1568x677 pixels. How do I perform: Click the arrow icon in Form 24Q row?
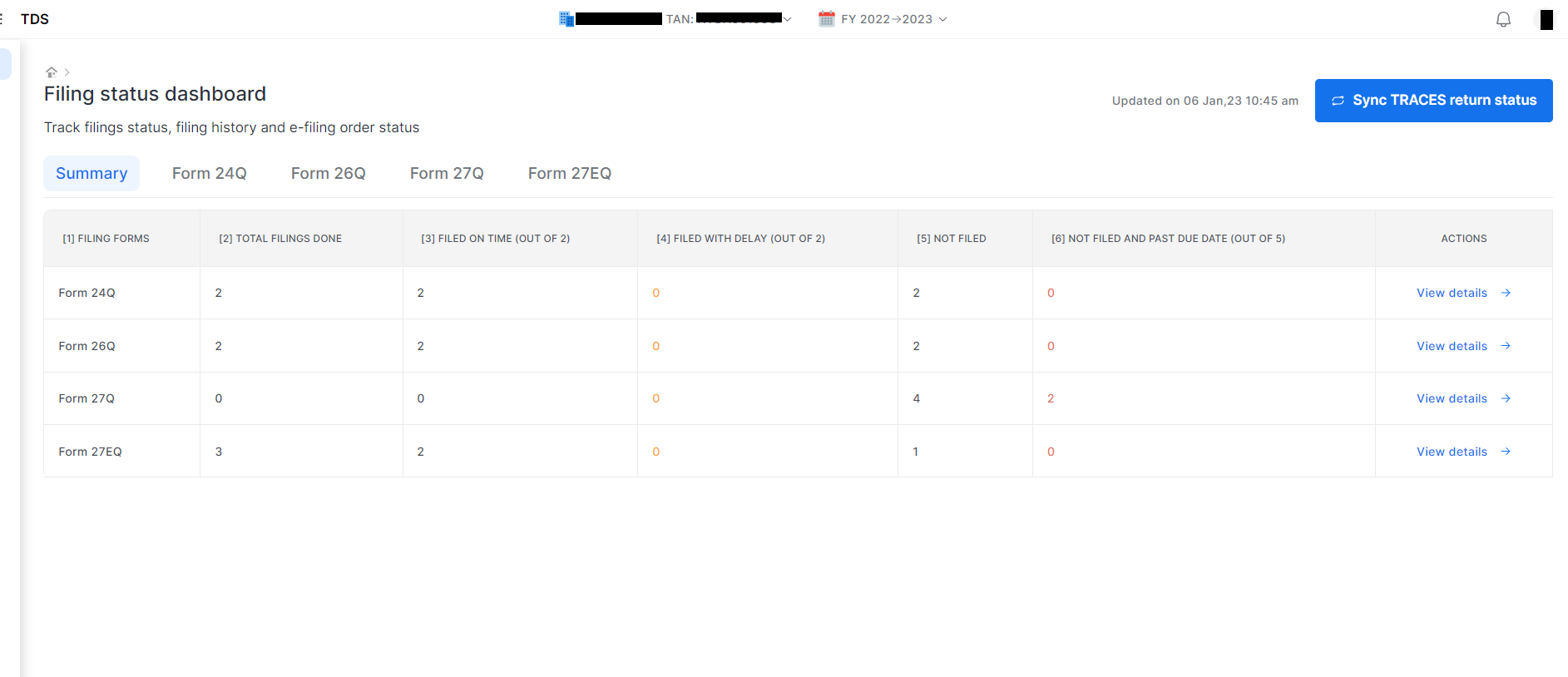[x=1506, y=293]
